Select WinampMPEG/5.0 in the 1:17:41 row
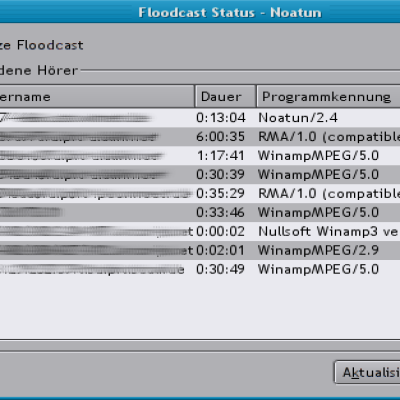The height and width of the screenshot is (400, 400). pos(318,156)
